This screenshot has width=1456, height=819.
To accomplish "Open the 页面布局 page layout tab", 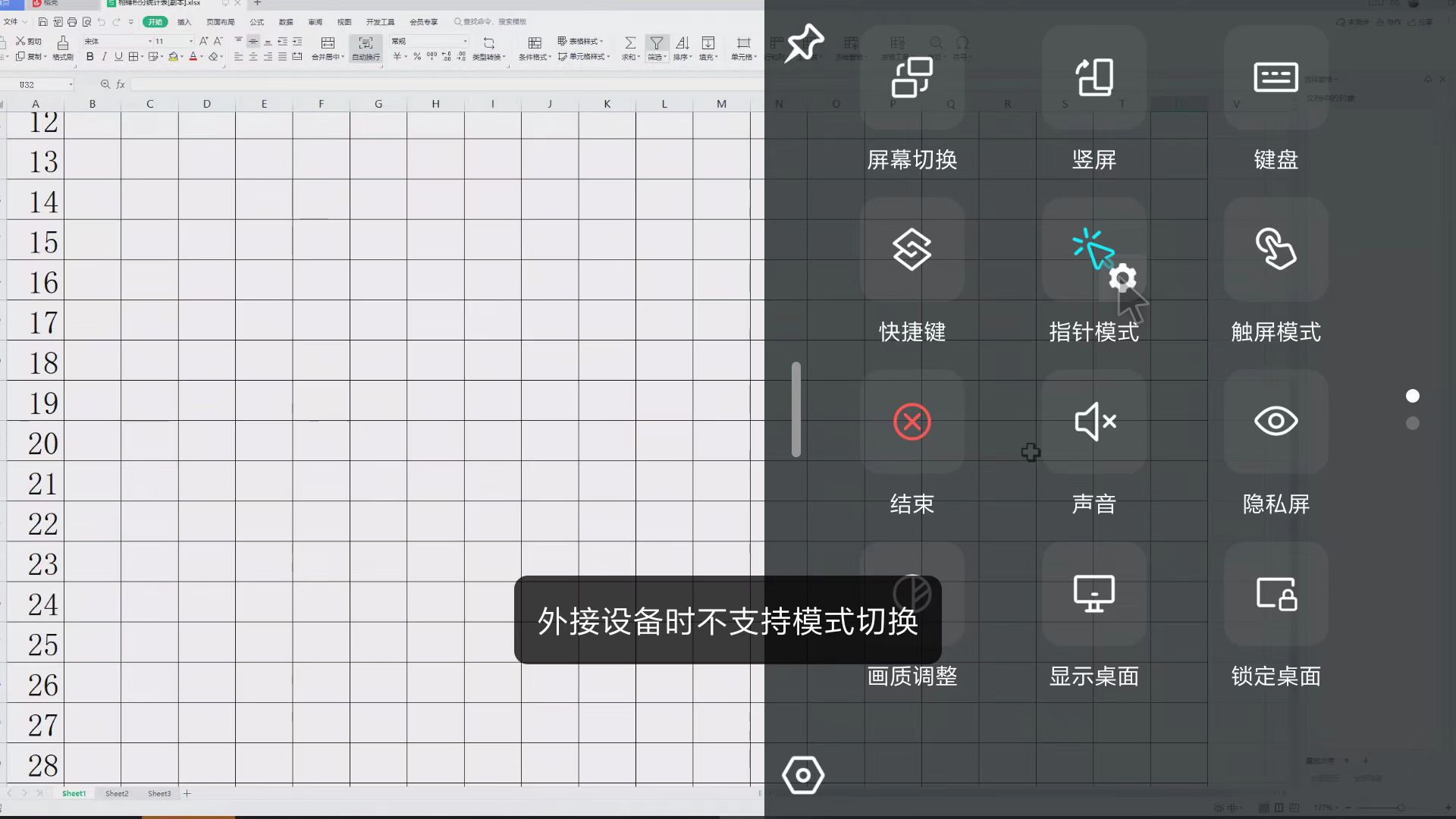I will pyautogui.click(x=221, y=22).
